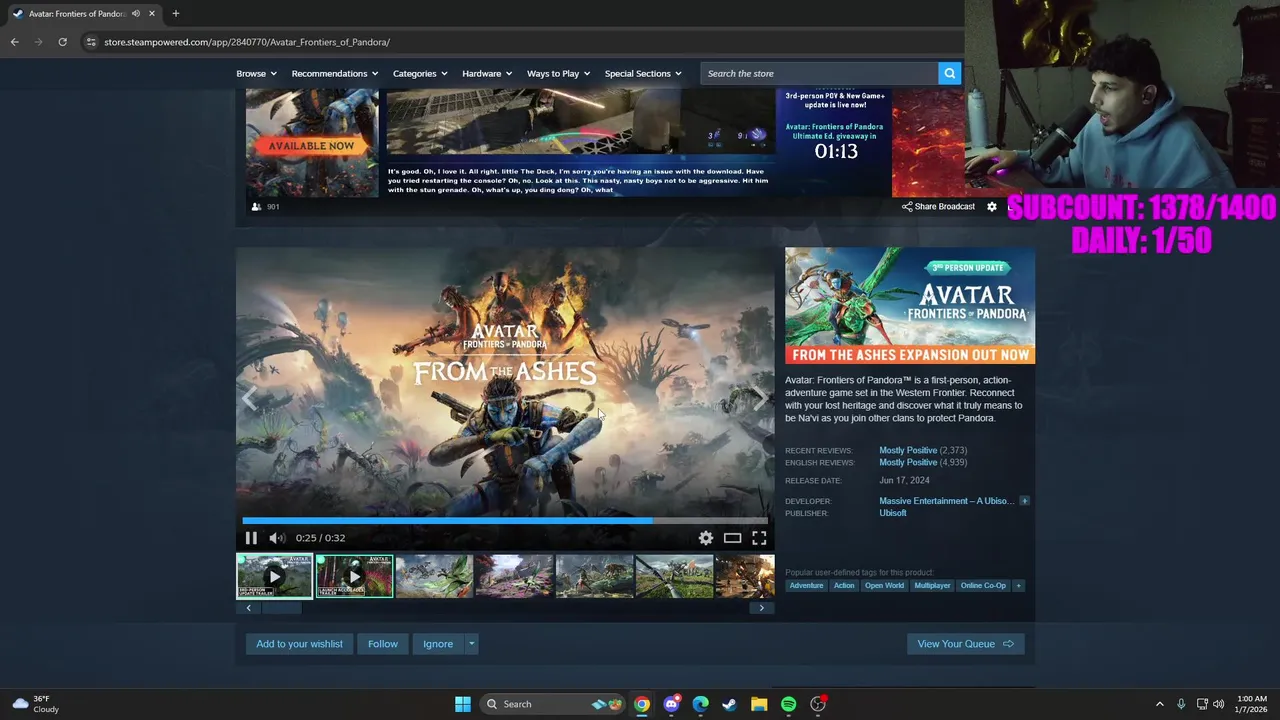
Task: Open Spotify from the taskbar
Action: tap(788, 704)
